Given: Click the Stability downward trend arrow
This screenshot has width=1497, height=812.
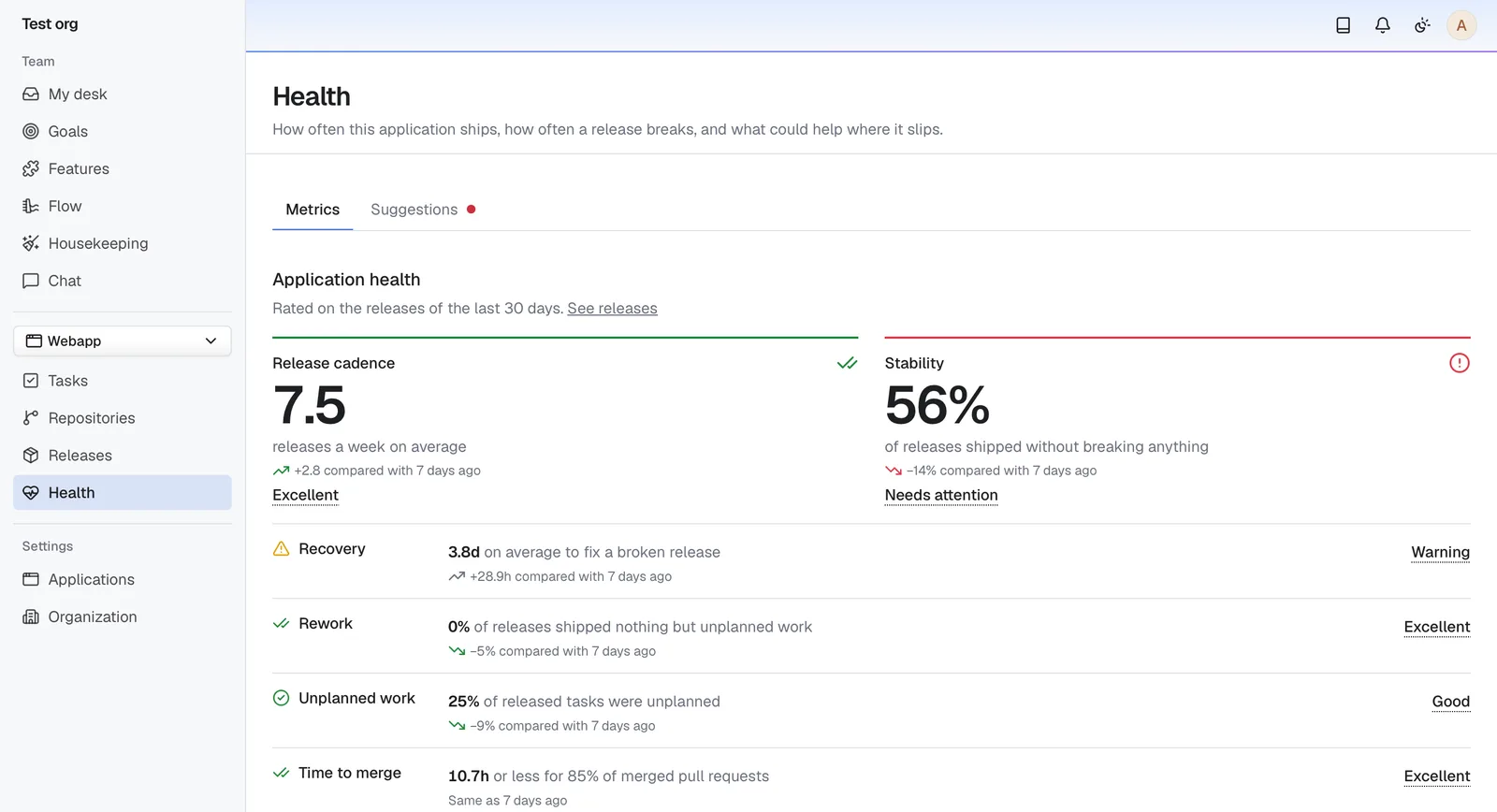Looking at the screenshot, I should tap(894, 471).
